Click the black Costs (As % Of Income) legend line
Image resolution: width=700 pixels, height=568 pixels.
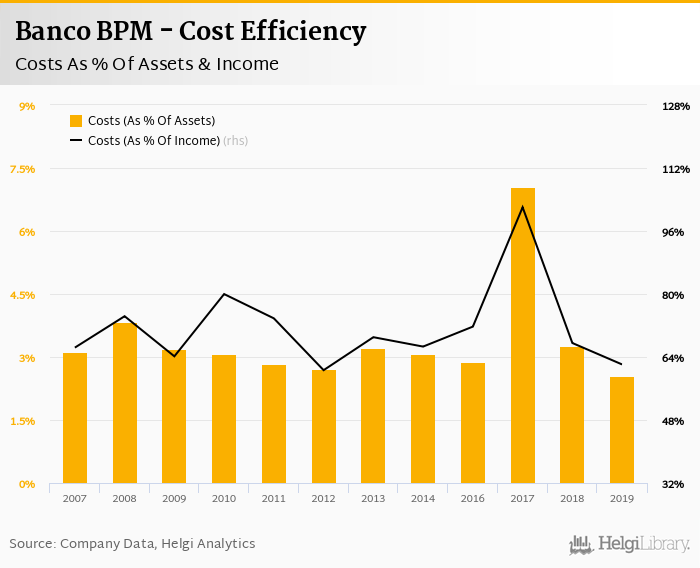[76, 141]
